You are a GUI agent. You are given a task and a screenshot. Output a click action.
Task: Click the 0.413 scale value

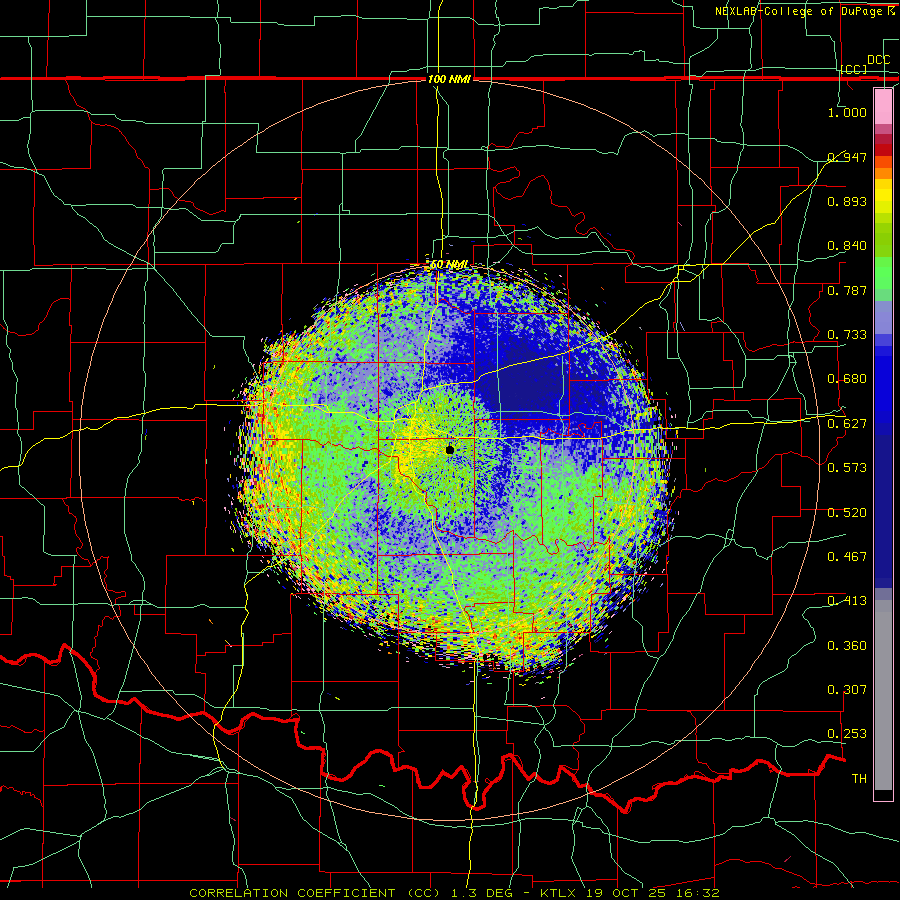[847, 601]
